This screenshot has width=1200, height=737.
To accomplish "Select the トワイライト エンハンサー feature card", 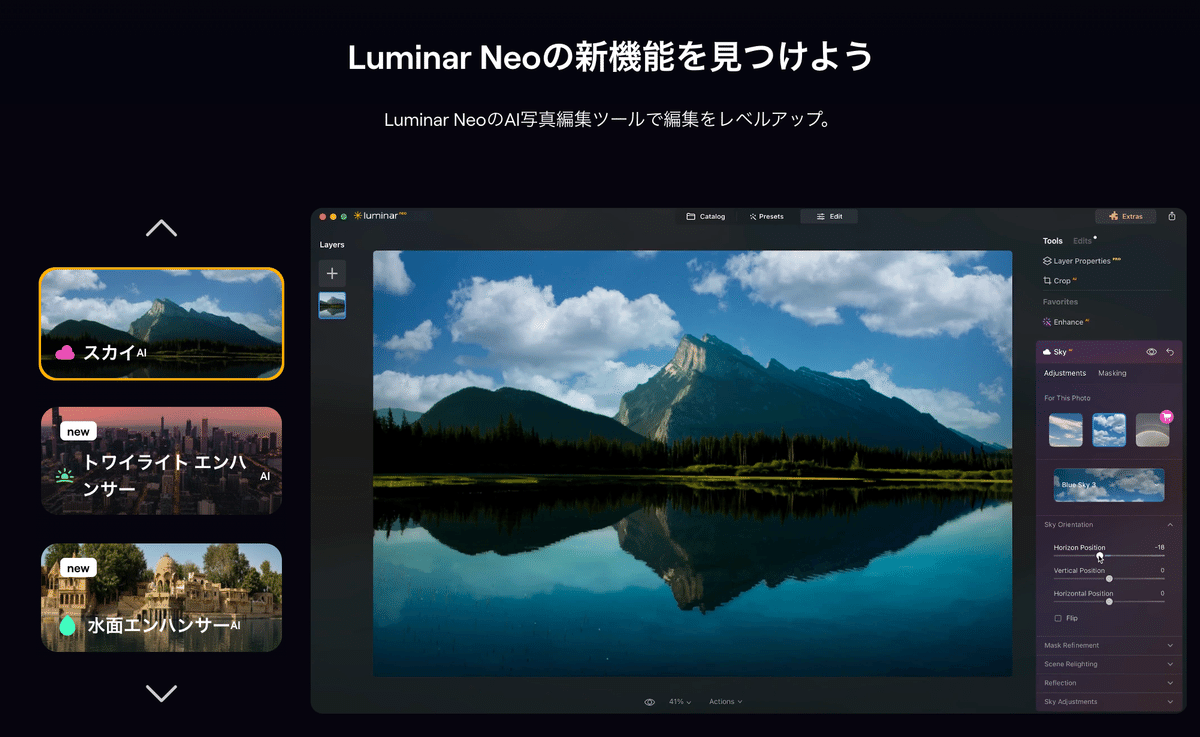I will pos(161,461).
